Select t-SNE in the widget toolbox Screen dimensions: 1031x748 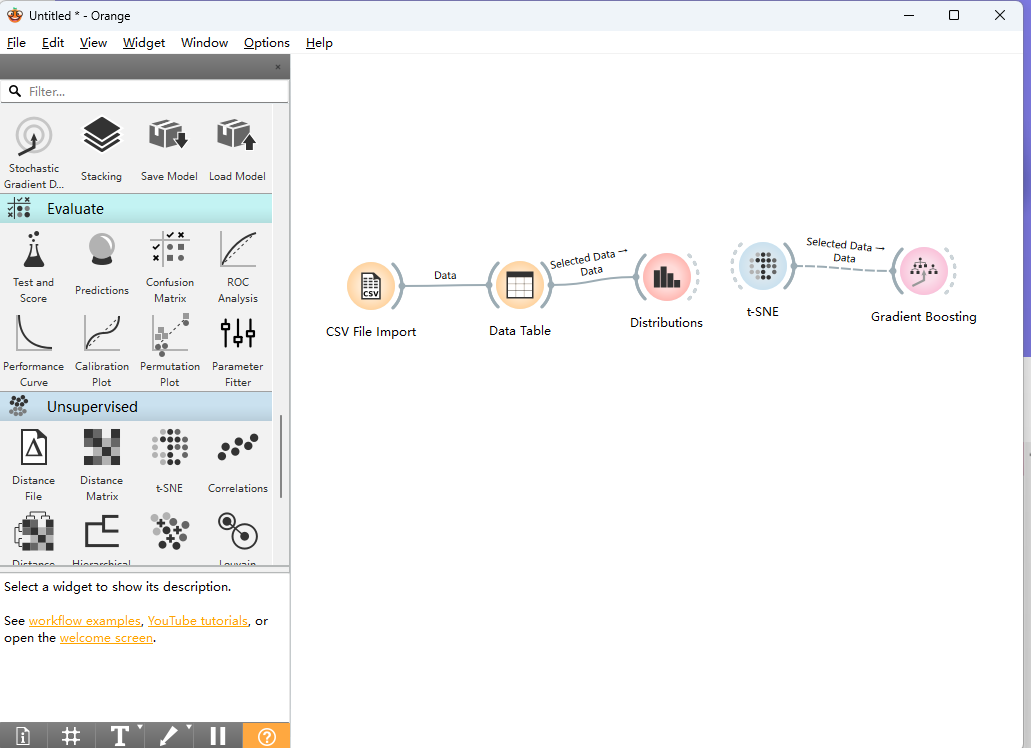pyautogui.click(x=170, y=461)
